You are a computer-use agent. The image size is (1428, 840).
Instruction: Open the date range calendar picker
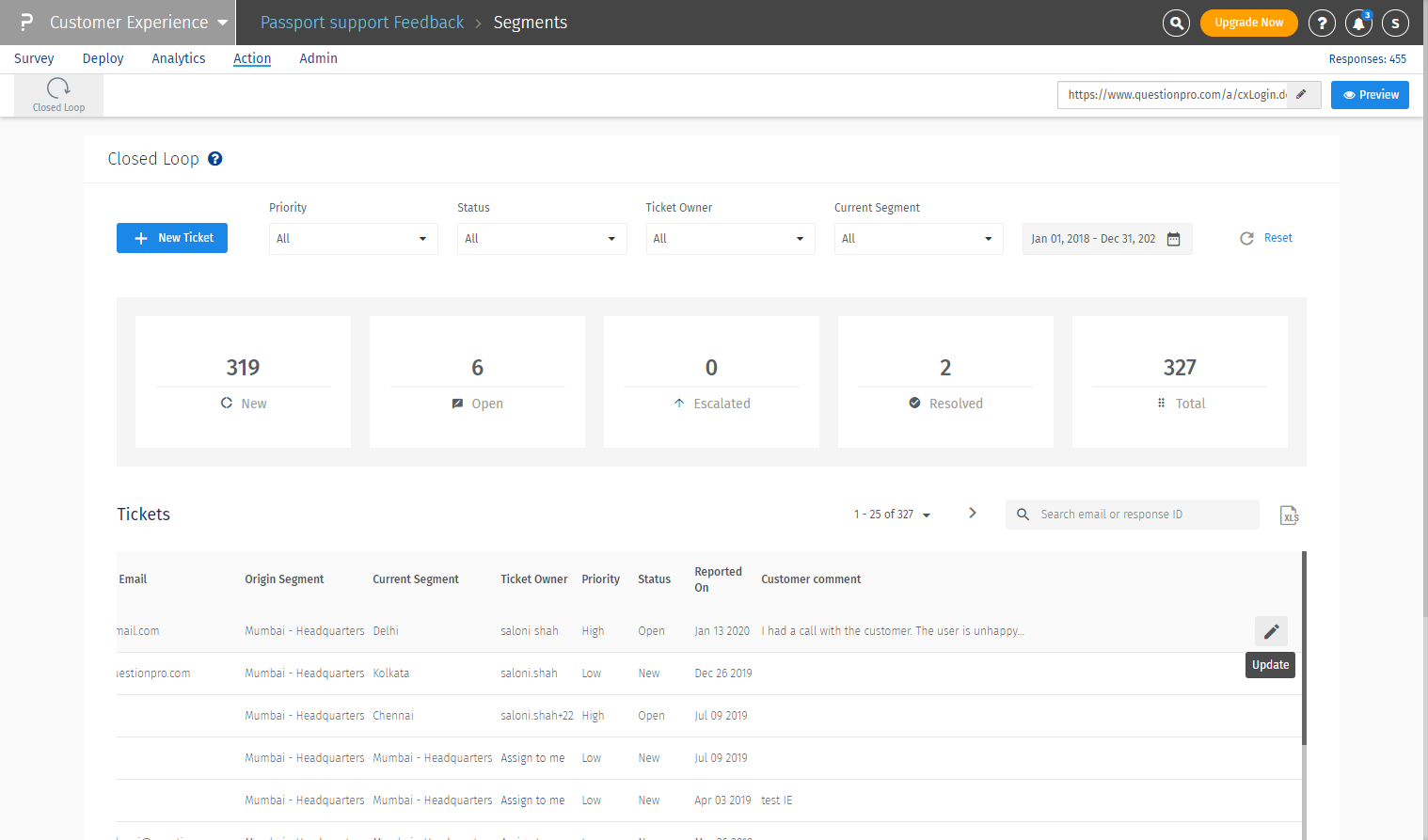[1173, 239]
